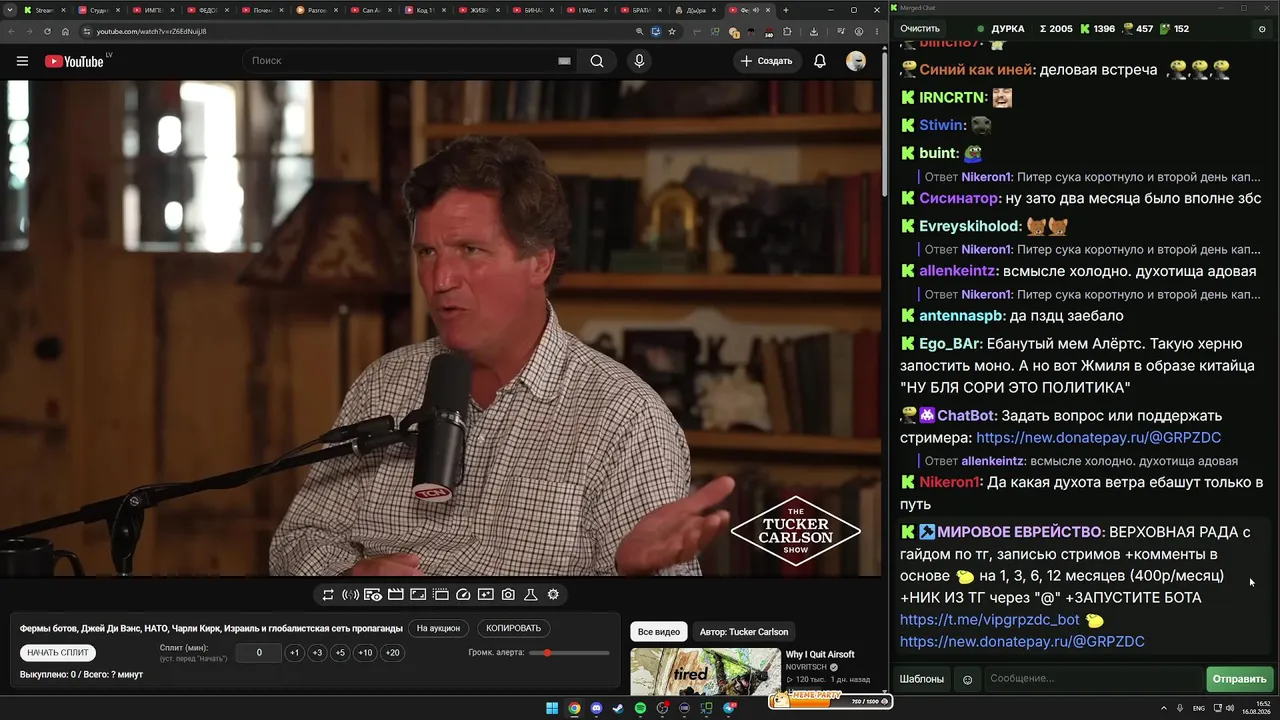Toggle the loop icon in player toolbar
This screenshot has width=1280, height=720.
pyautogui.click(x=328, y=595)
